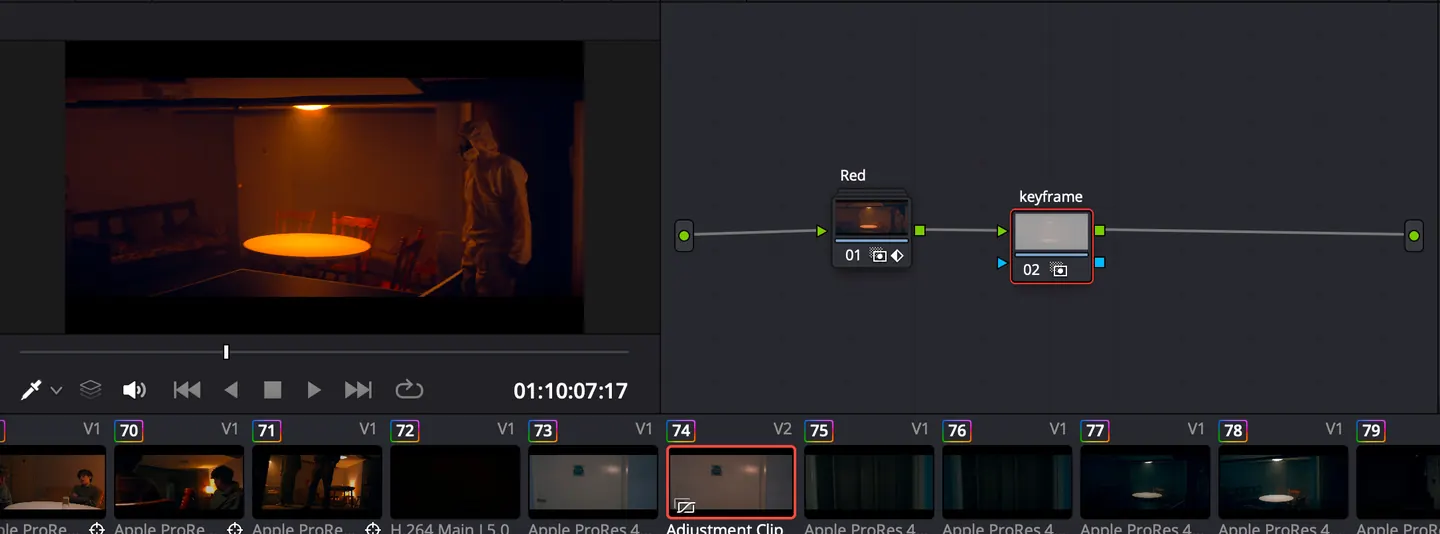
Task: Select the qualifier eyedropper picker tool
Action: 31,390
